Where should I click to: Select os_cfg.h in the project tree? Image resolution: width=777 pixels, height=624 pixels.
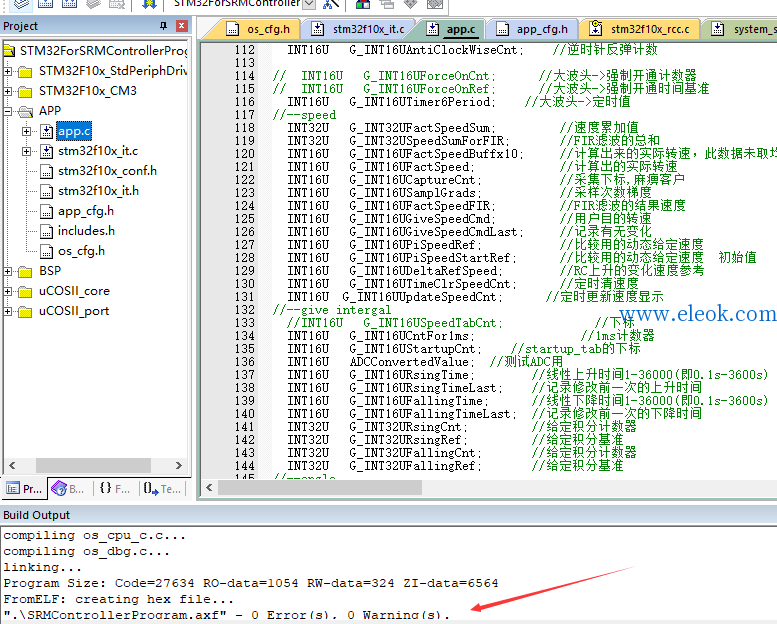[x=81, y=251]
